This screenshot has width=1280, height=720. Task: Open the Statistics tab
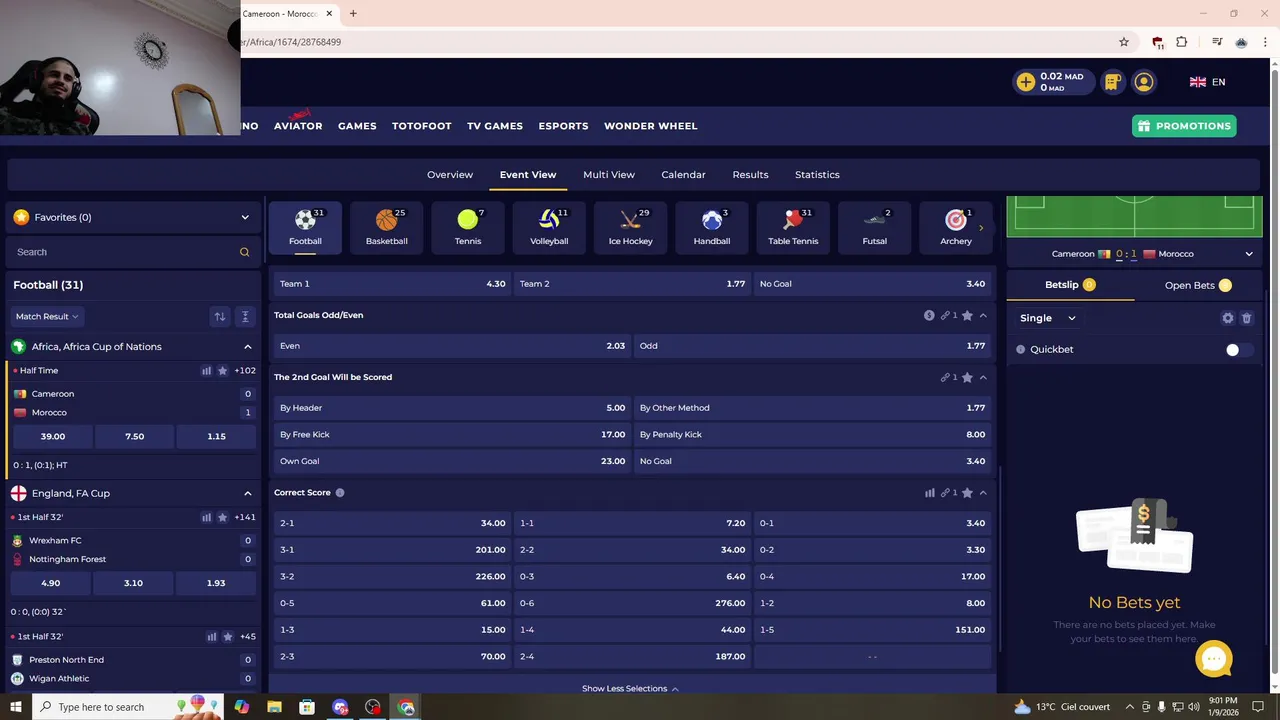point(817,174)
